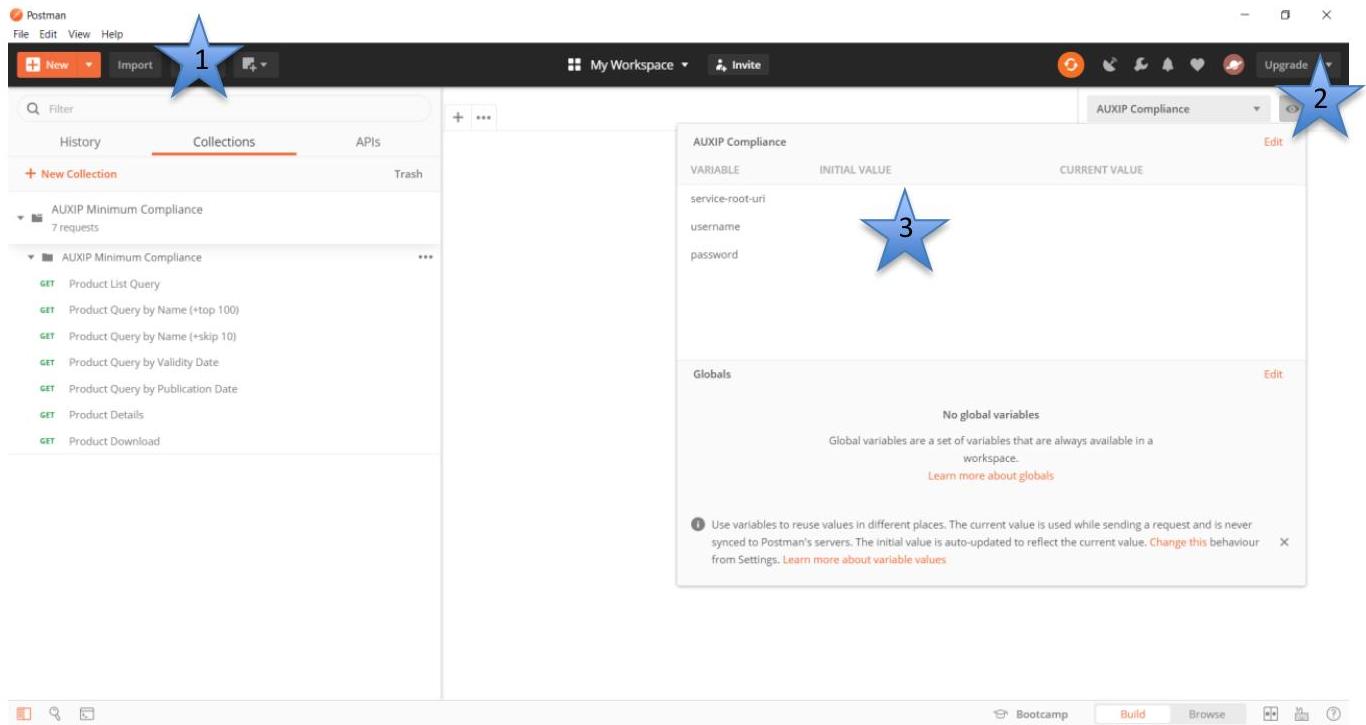Open the folder's three-dot options menu
Viewport: 1366px width, 725px height.
[x=426, y=257]
